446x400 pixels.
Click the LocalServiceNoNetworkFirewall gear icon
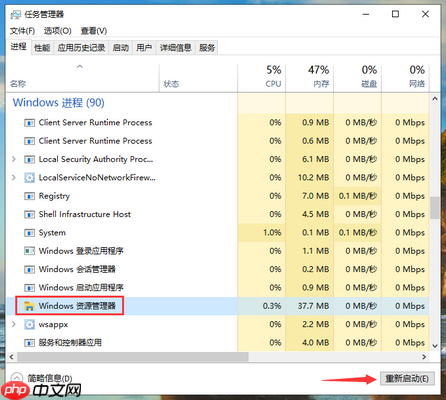[x=29, y=178]
